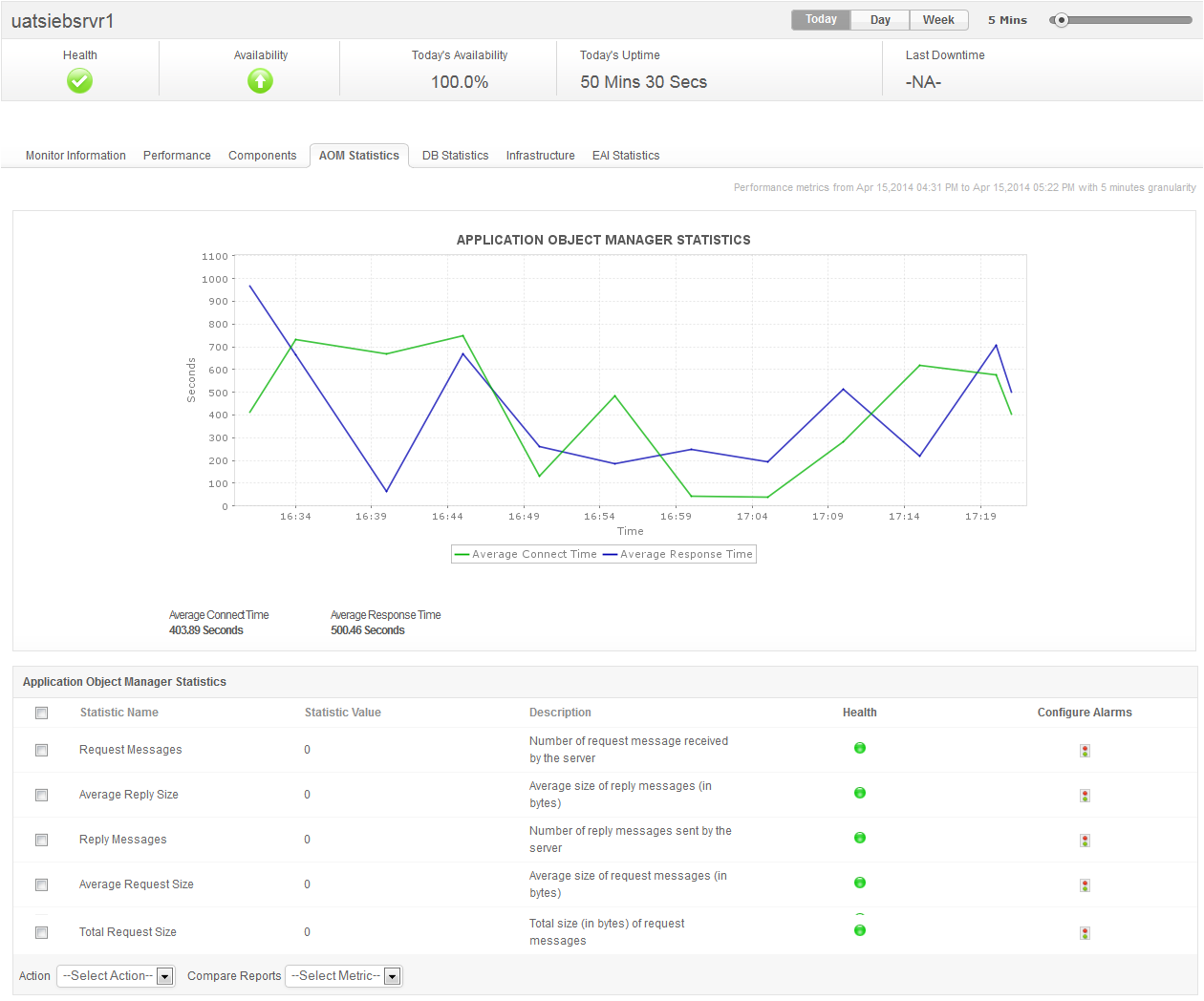
Task: Switch to the DB Statistics tab
Action: click(x=455, y=156)
